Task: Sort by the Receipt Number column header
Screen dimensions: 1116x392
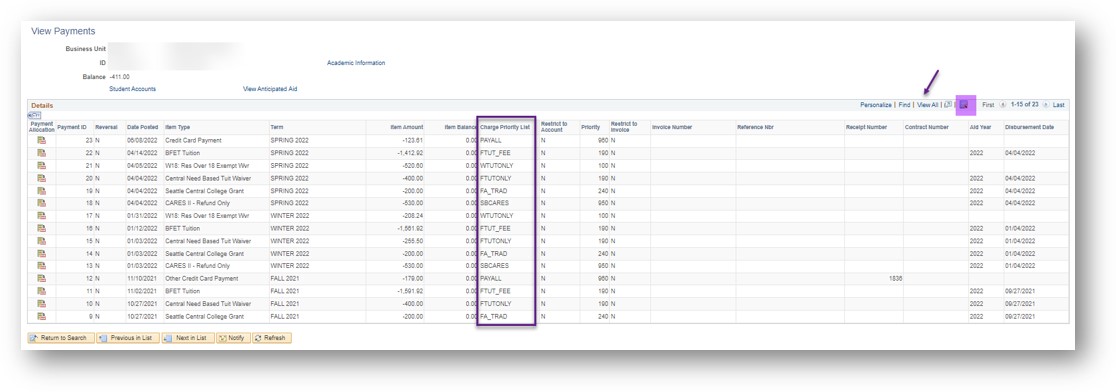Action: click(x=865, y=127)
